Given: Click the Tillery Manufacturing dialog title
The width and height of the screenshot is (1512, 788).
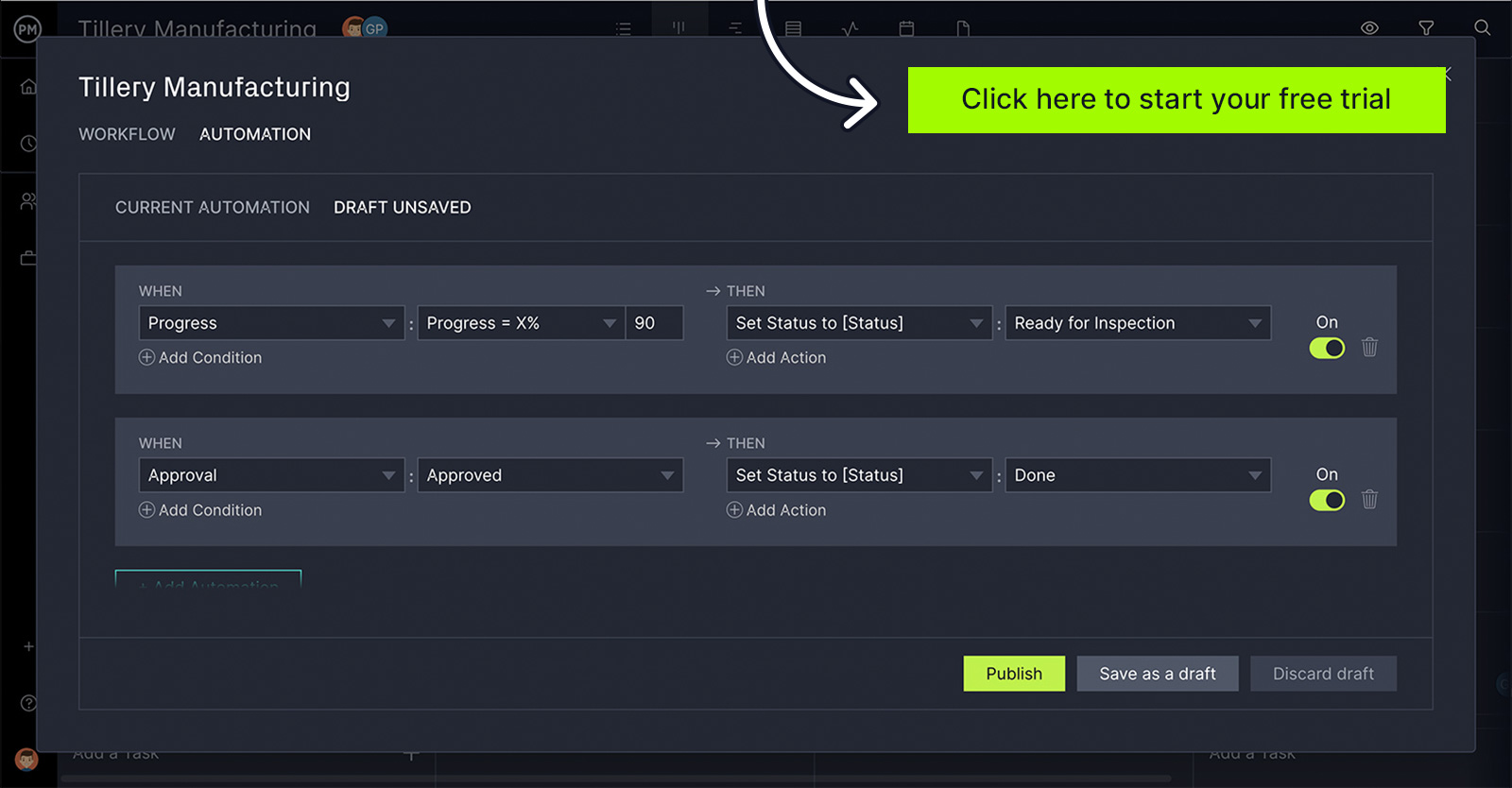Looking at the screenshot, I should [215, 87].
